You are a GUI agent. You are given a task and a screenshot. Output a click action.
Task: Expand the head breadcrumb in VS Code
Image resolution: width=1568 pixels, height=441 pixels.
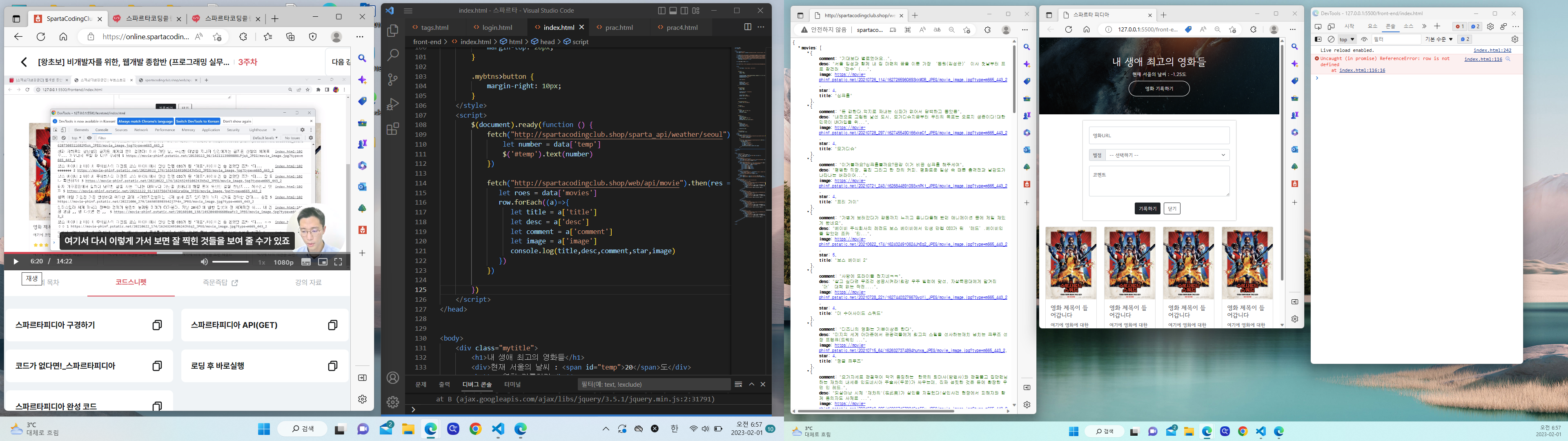pyautogui.click(x=543, y=42)
